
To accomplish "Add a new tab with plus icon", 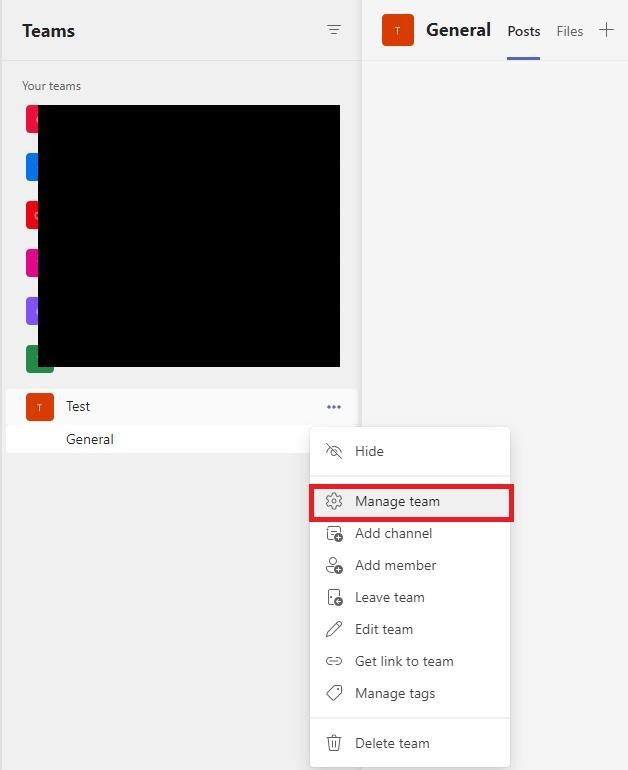I will (x=606, y=30).
